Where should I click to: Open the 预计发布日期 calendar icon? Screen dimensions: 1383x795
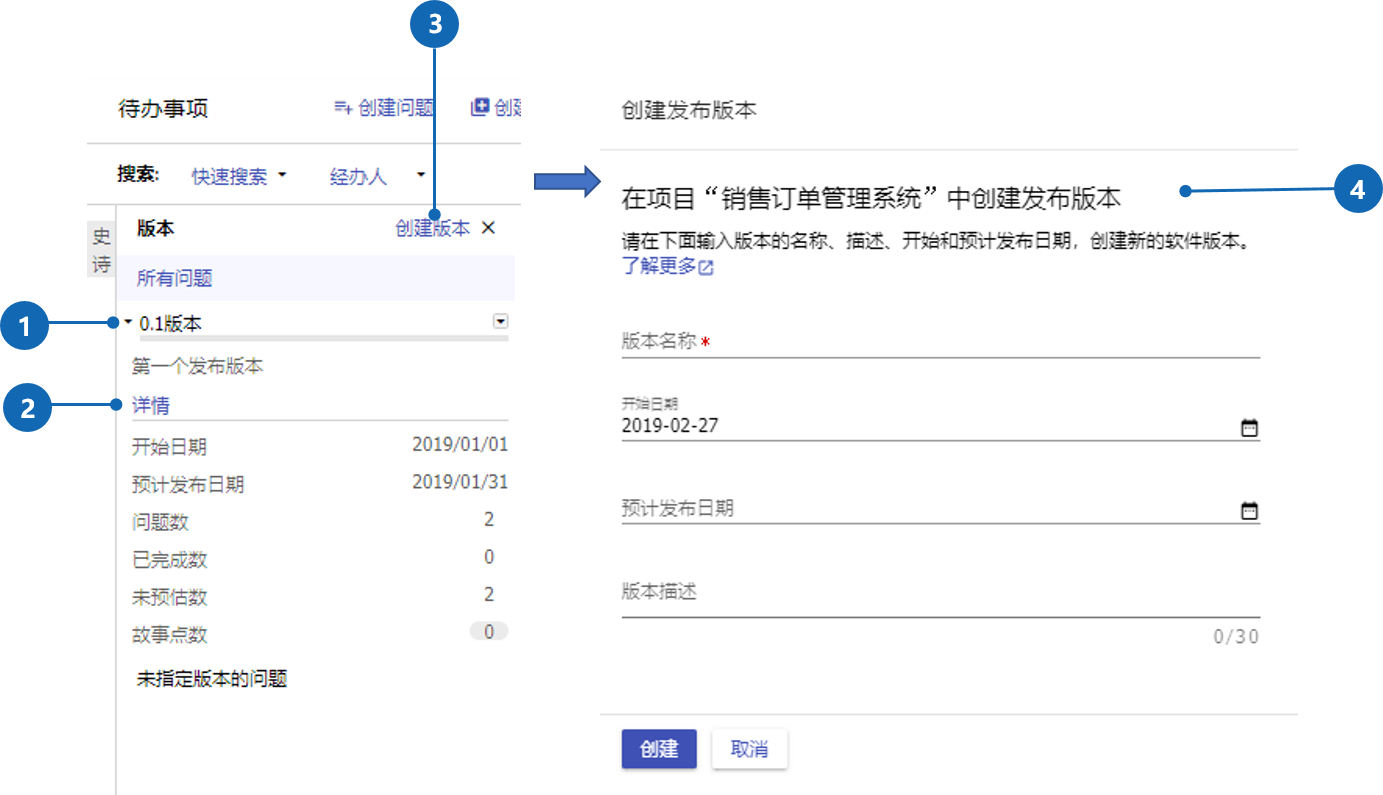point(1249,511)
